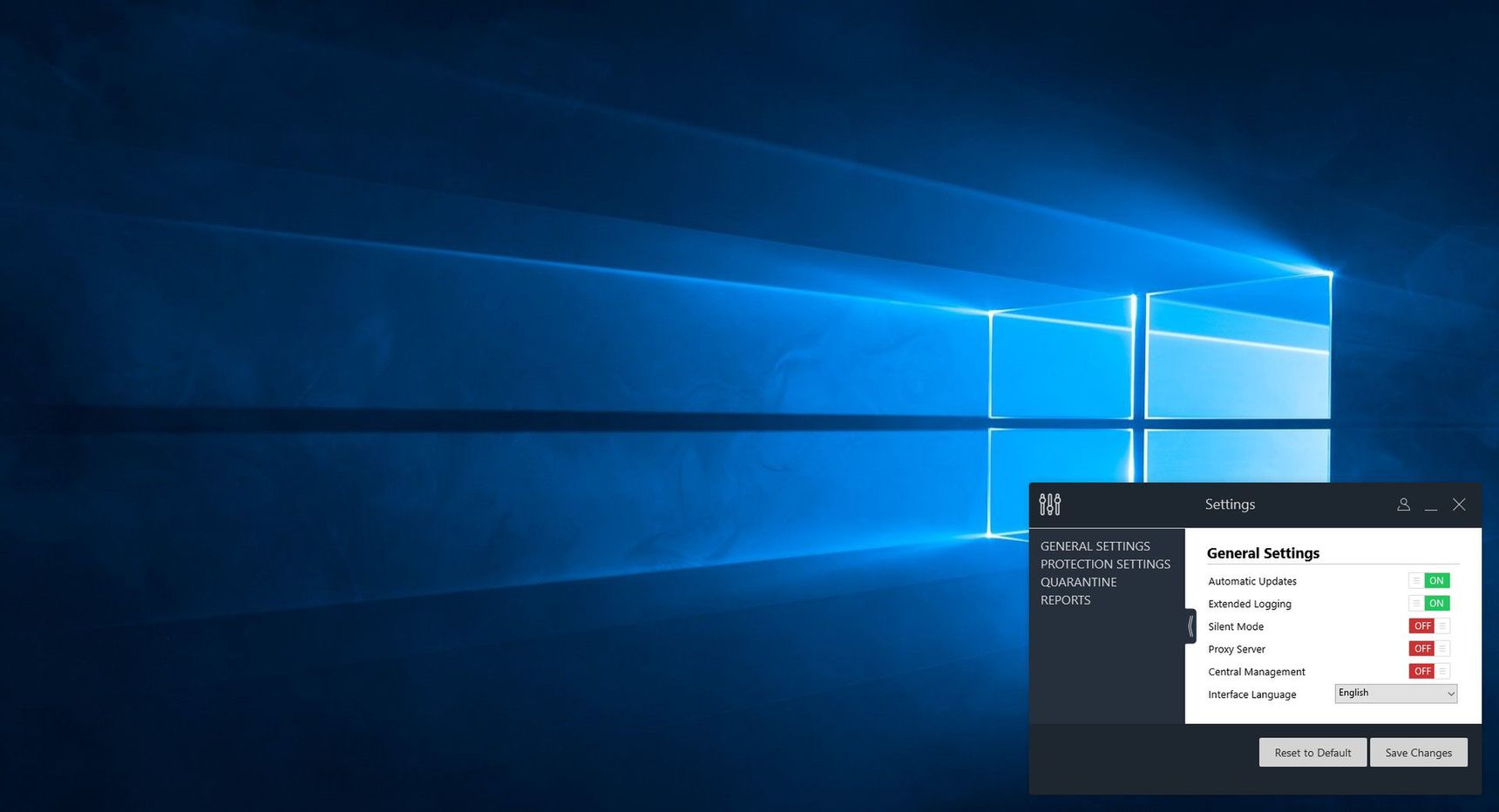1499x812 pixels.
Task: Click the Automatic Updates label
Action: pos(1252,581)
